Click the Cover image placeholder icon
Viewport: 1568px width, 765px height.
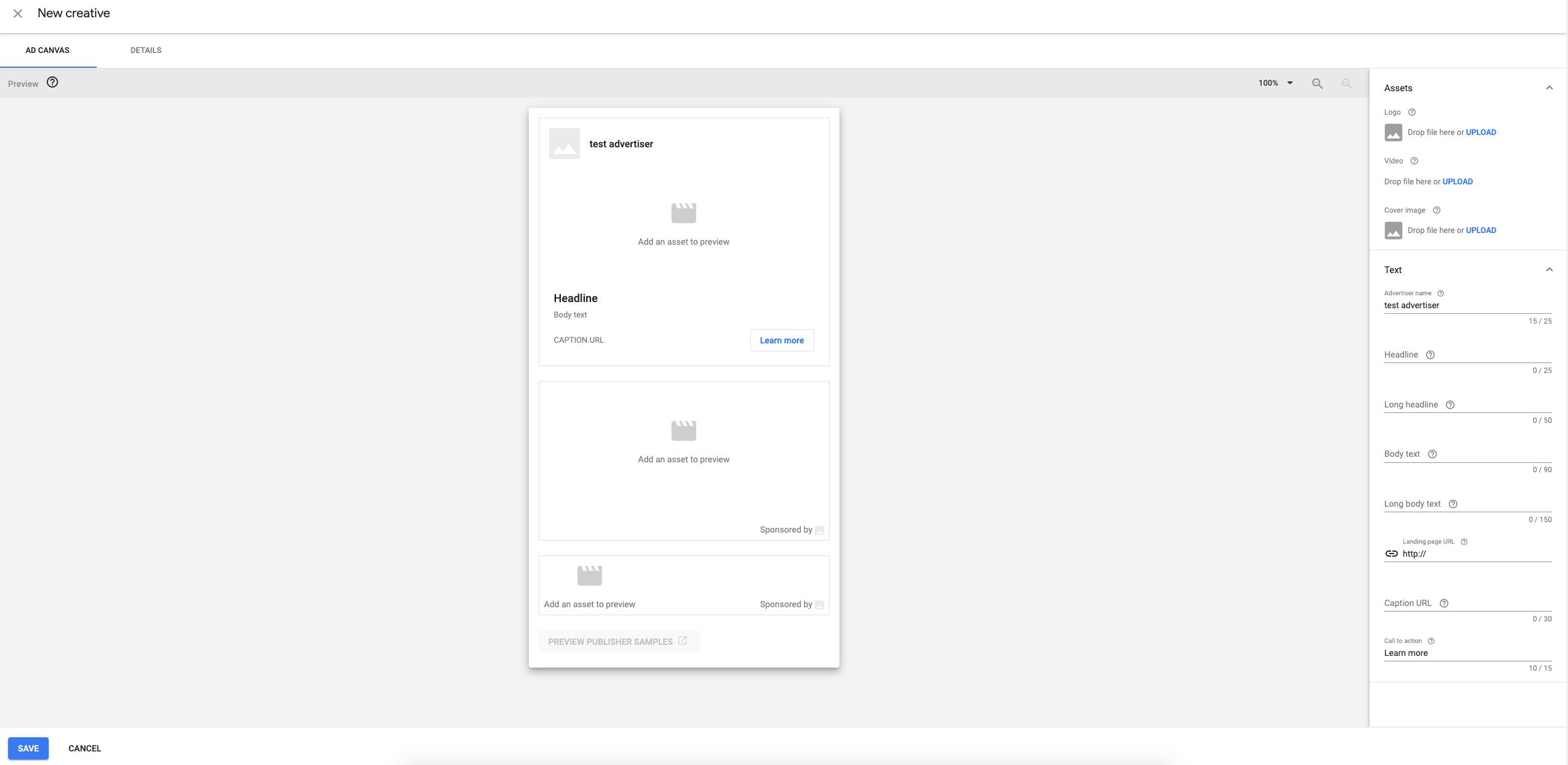(x=1393, y=231)
